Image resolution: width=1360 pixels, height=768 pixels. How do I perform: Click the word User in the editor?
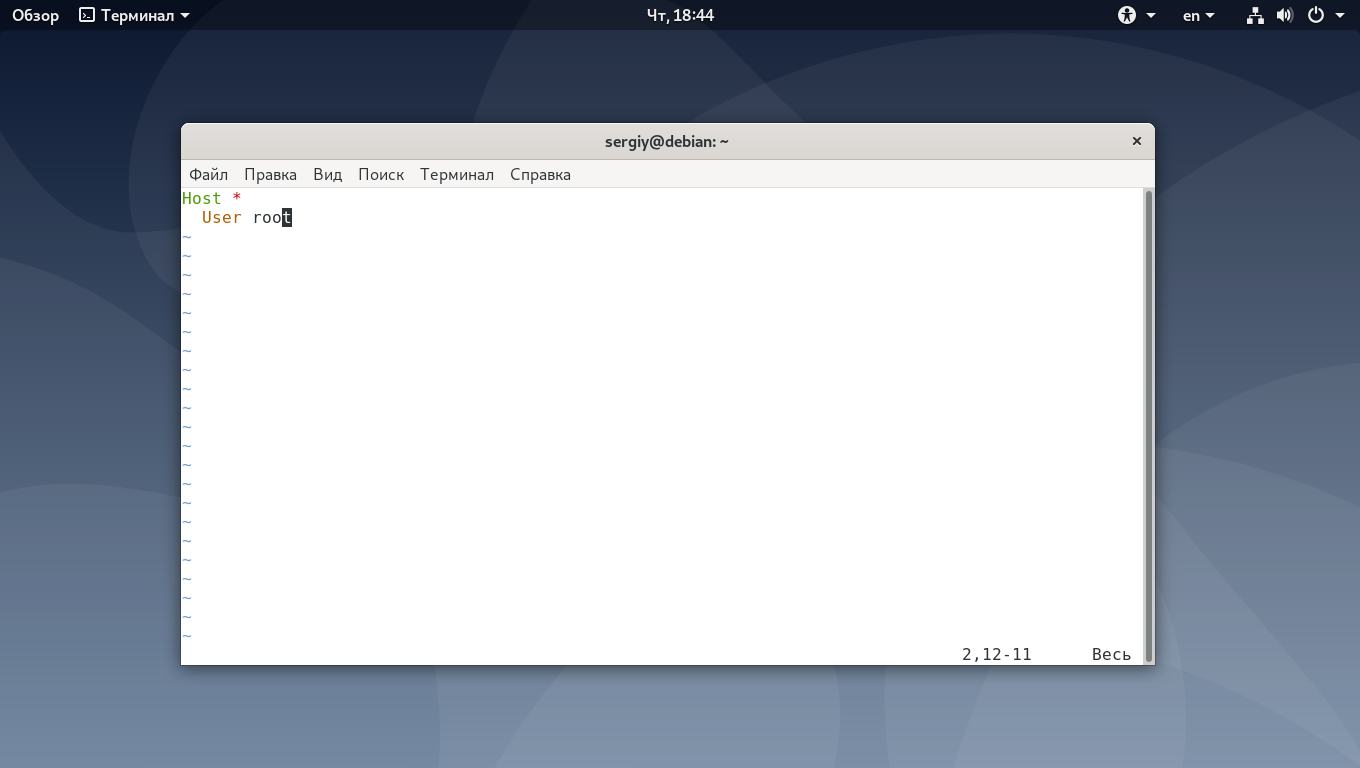point(221,217)
